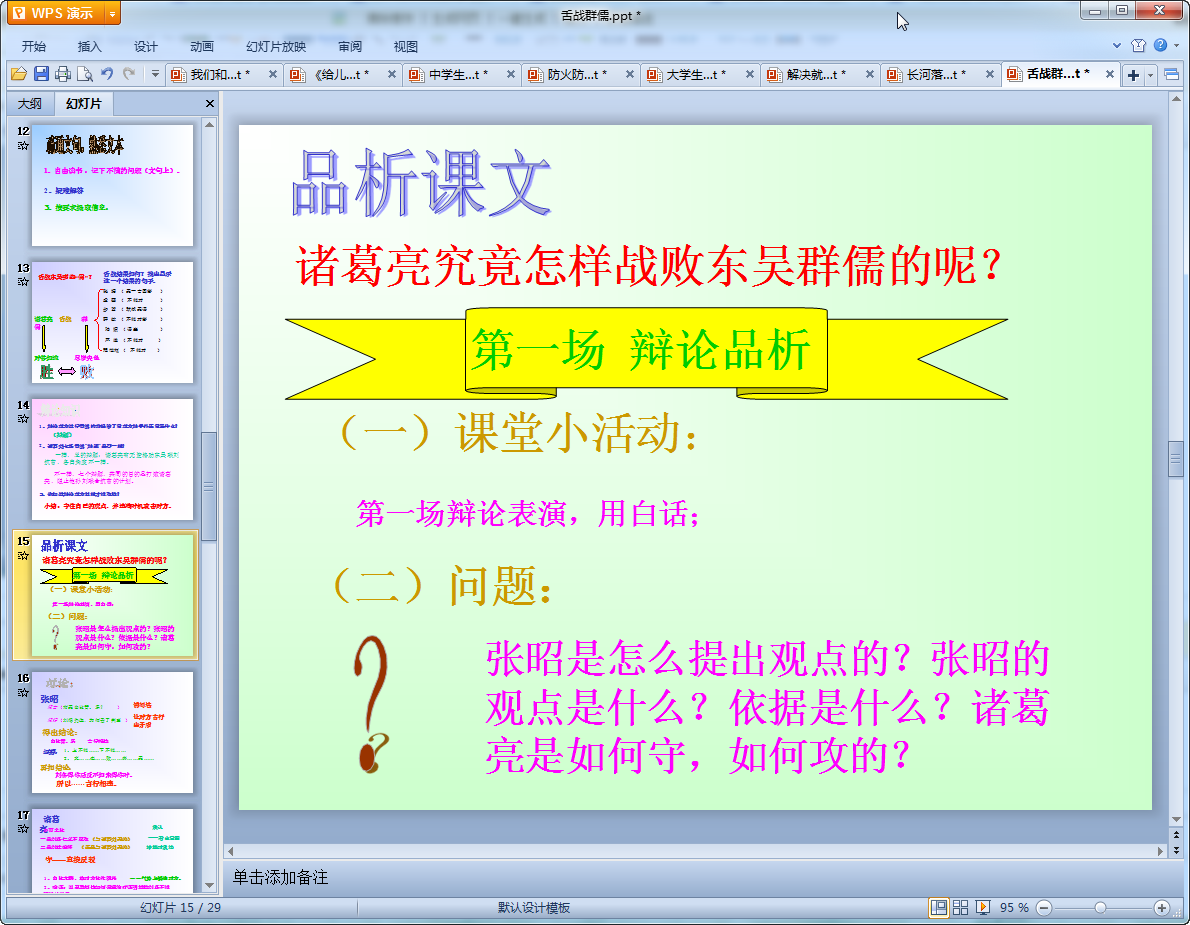Select the 幻灯片 slides pane tab
This screenshot has height=925, width=1190.
point(83,103)
